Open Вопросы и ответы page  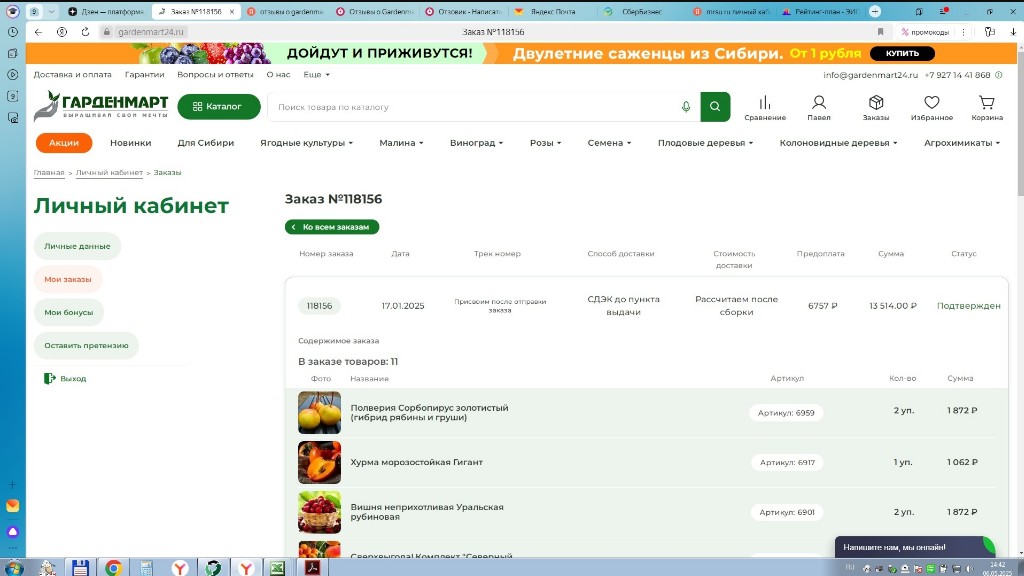pos(215,74)
